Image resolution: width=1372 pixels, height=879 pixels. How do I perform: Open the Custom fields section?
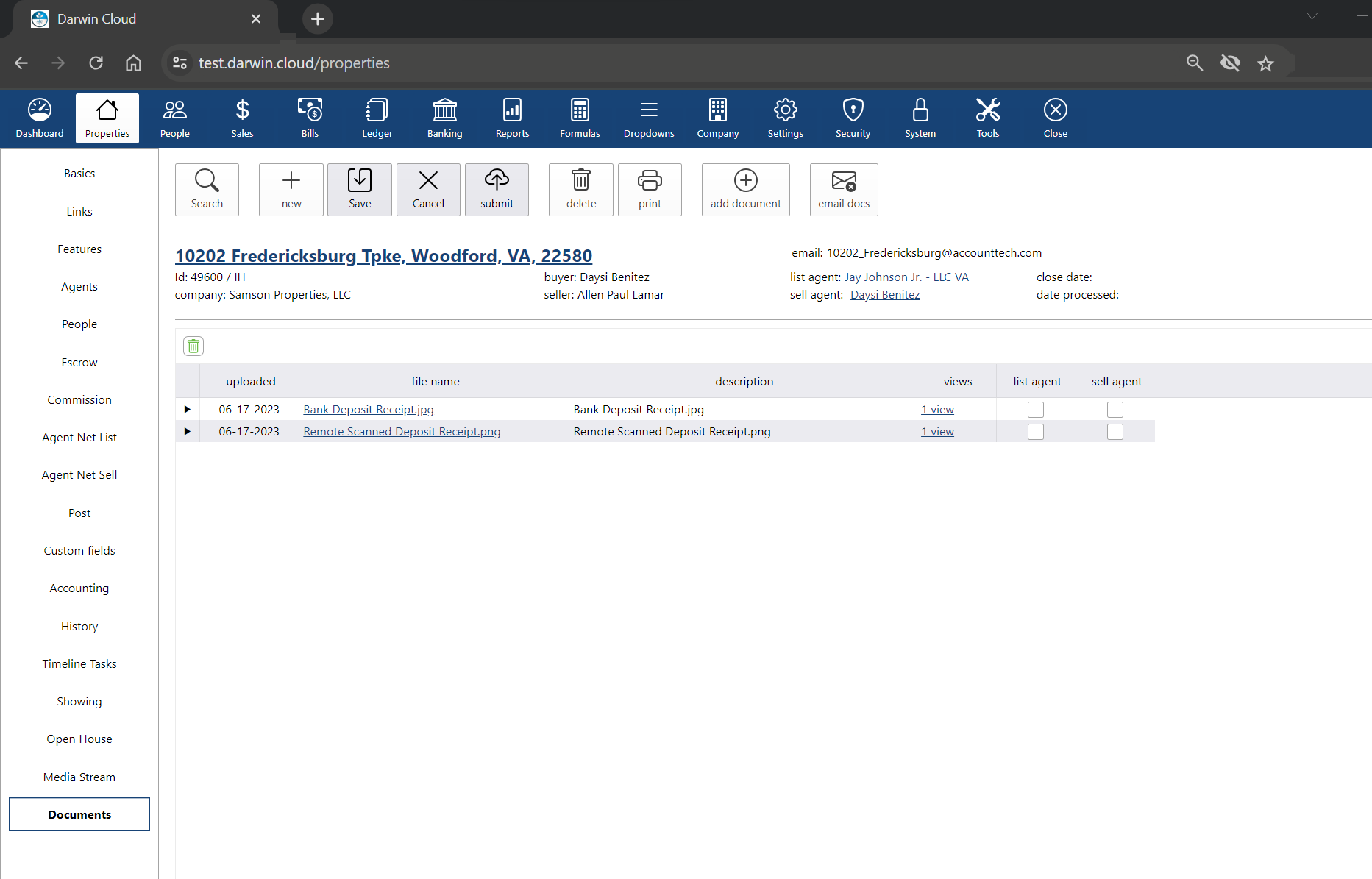click(79, 551)
